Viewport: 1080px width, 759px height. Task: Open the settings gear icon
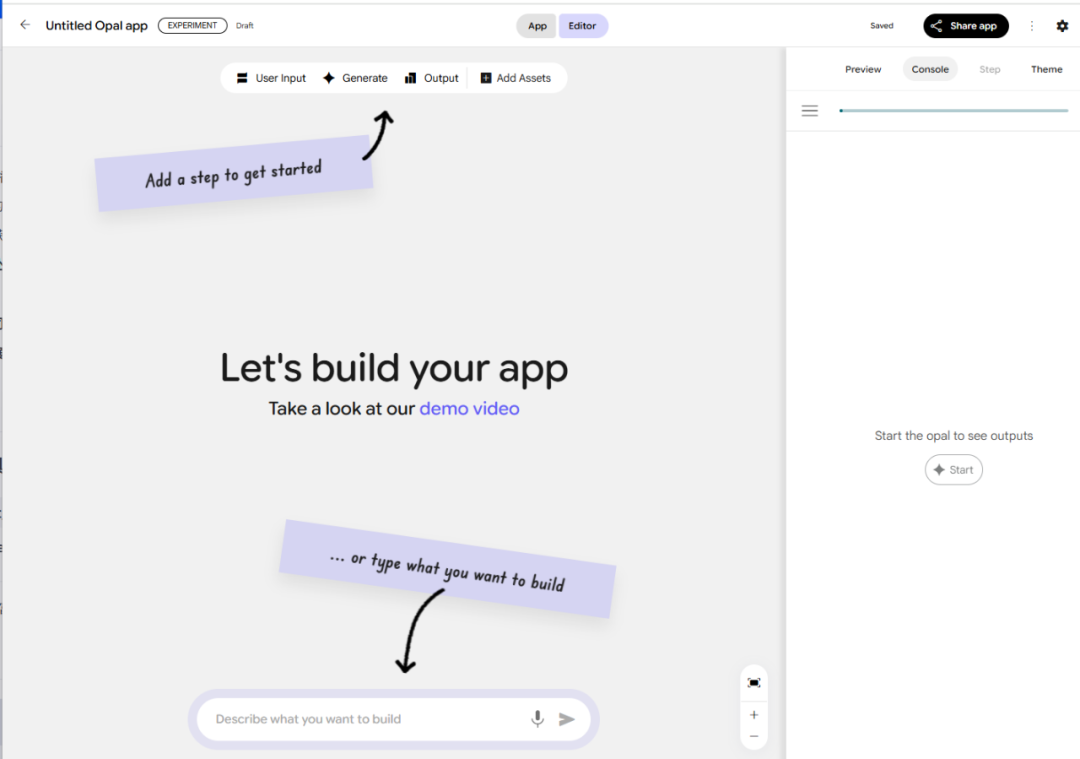click(1062, 26)
